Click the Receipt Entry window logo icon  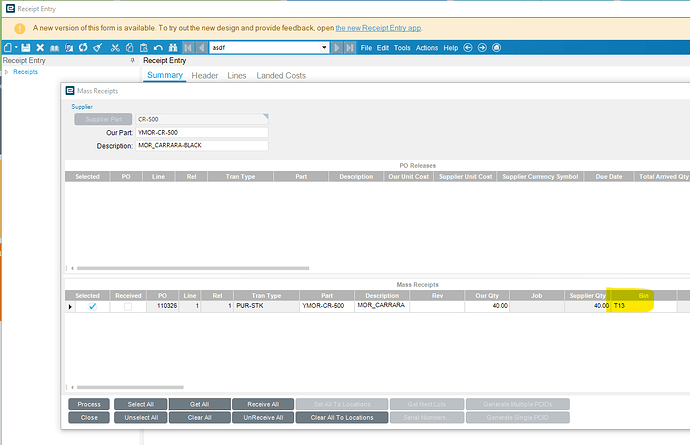(x=10, y=8)
